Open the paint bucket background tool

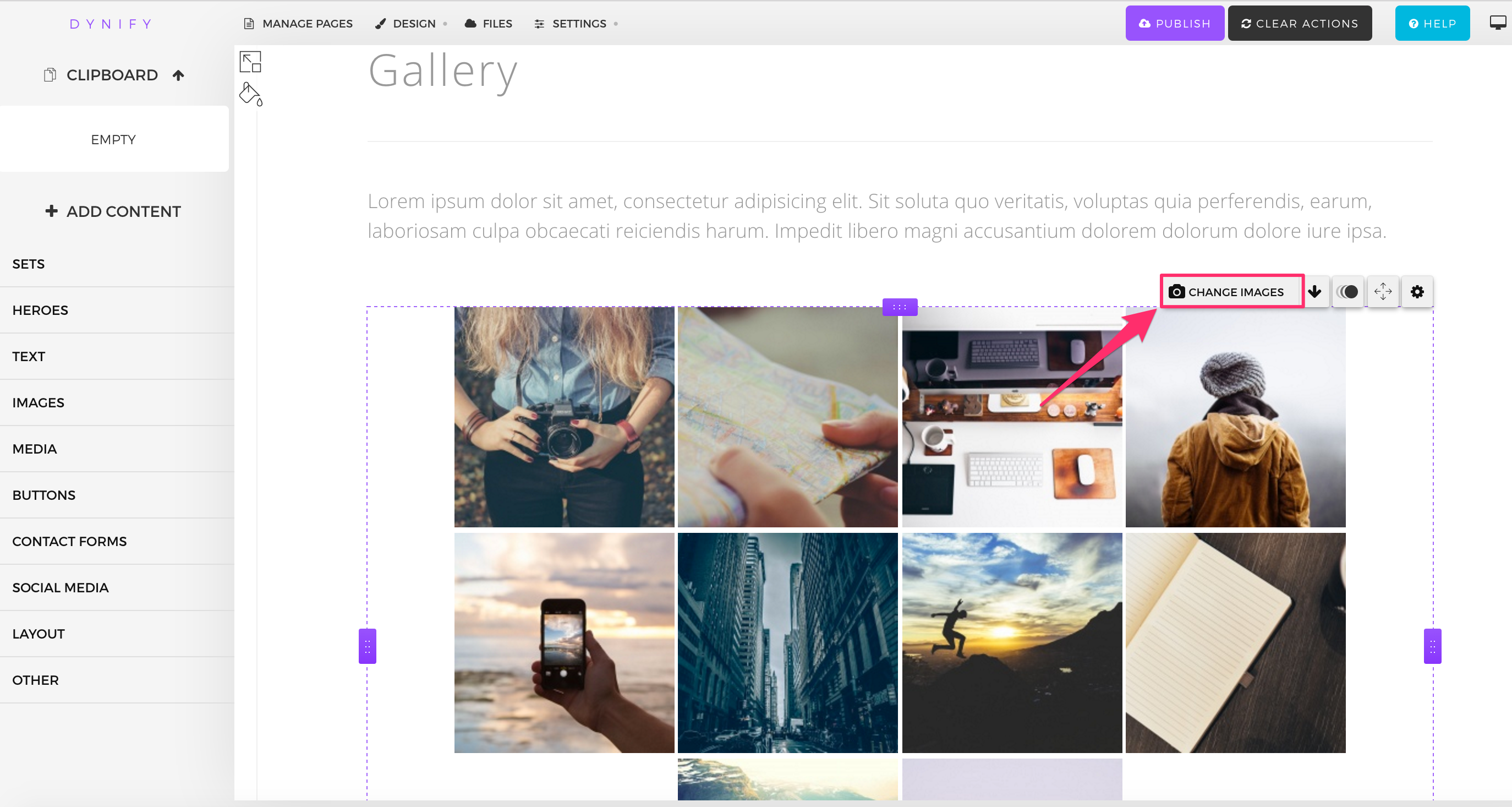coord(251,94)
